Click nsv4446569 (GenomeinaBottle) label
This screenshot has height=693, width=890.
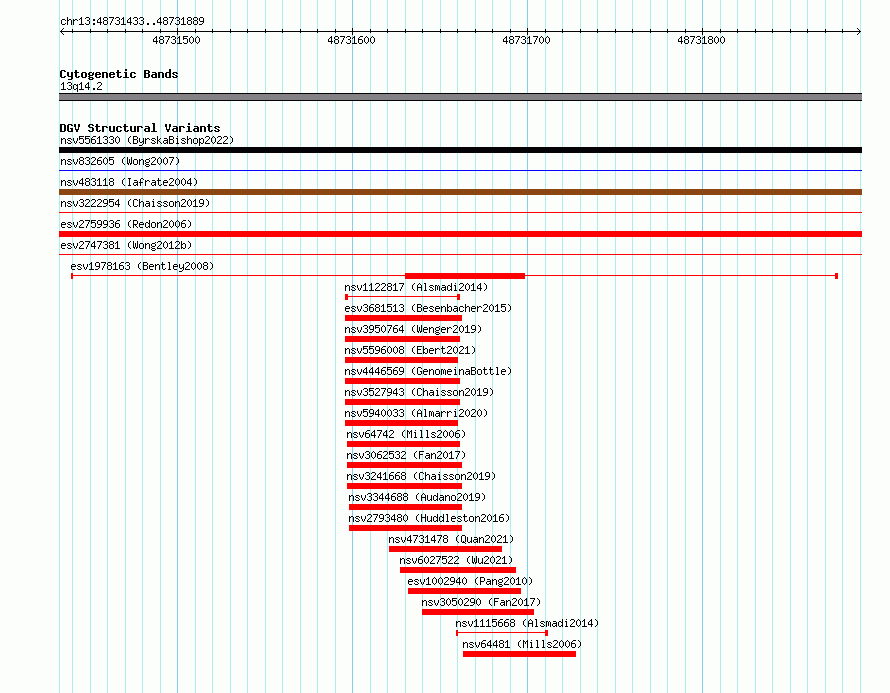coord(428,371)
